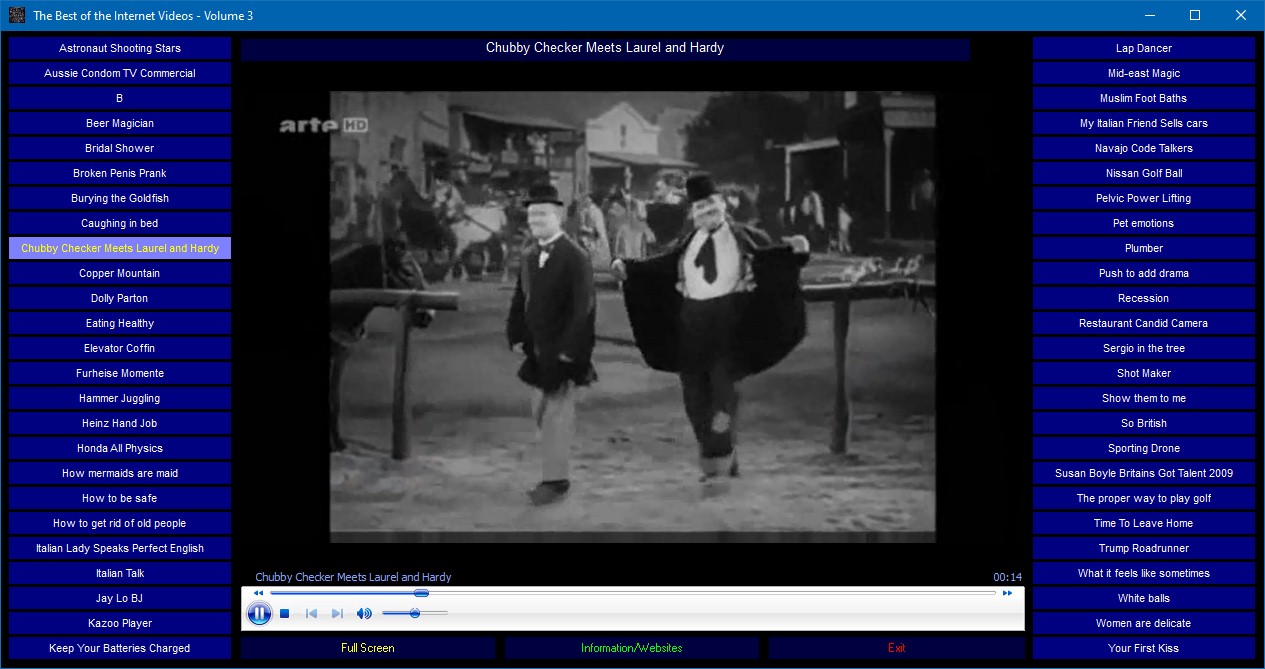The width and height of the screenshot is (1265, 669).
Task: Click the video display area
Action: pos(633,317)
